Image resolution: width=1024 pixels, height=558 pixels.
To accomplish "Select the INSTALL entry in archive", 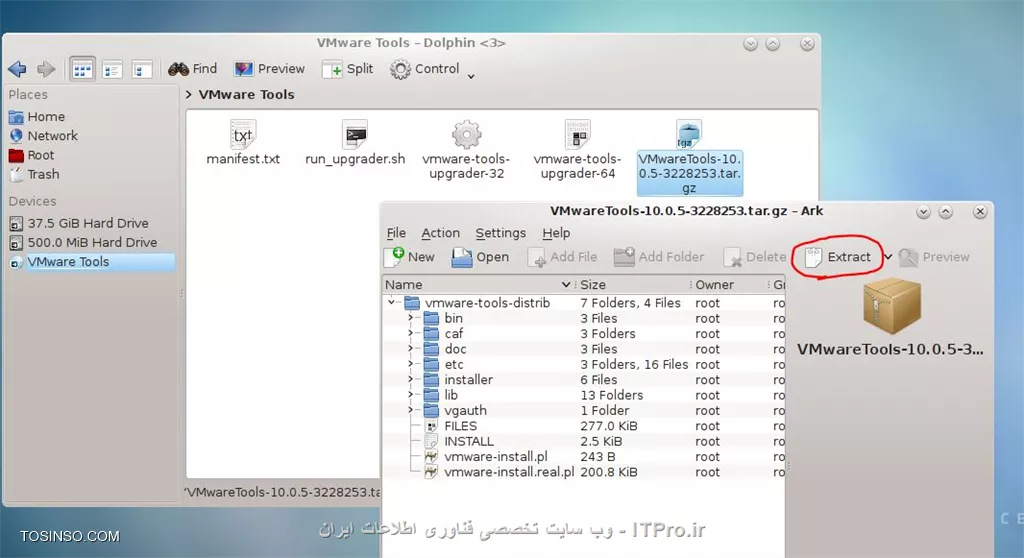I will 469,442.
